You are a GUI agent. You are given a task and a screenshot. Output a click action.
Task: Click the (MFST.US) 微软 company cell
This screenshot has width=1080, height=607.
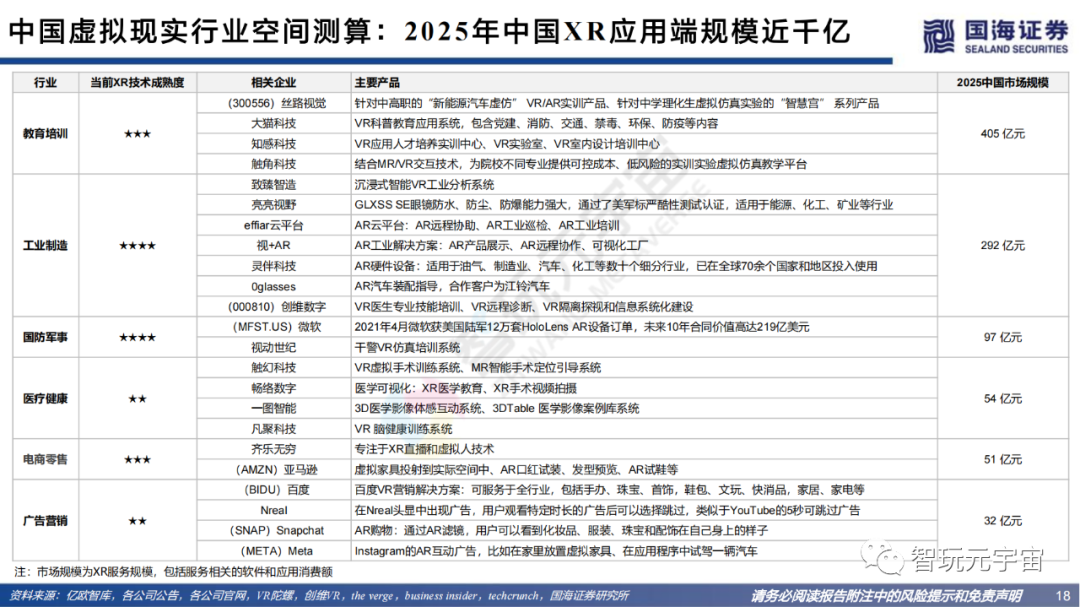(x=273, y=327)
